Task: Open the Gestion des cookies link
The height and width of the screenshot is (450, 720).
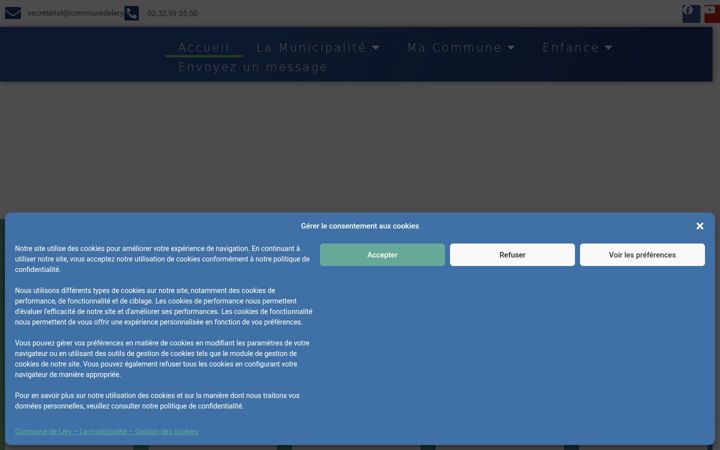Action: pyautogui.click(x=107, y=432)
